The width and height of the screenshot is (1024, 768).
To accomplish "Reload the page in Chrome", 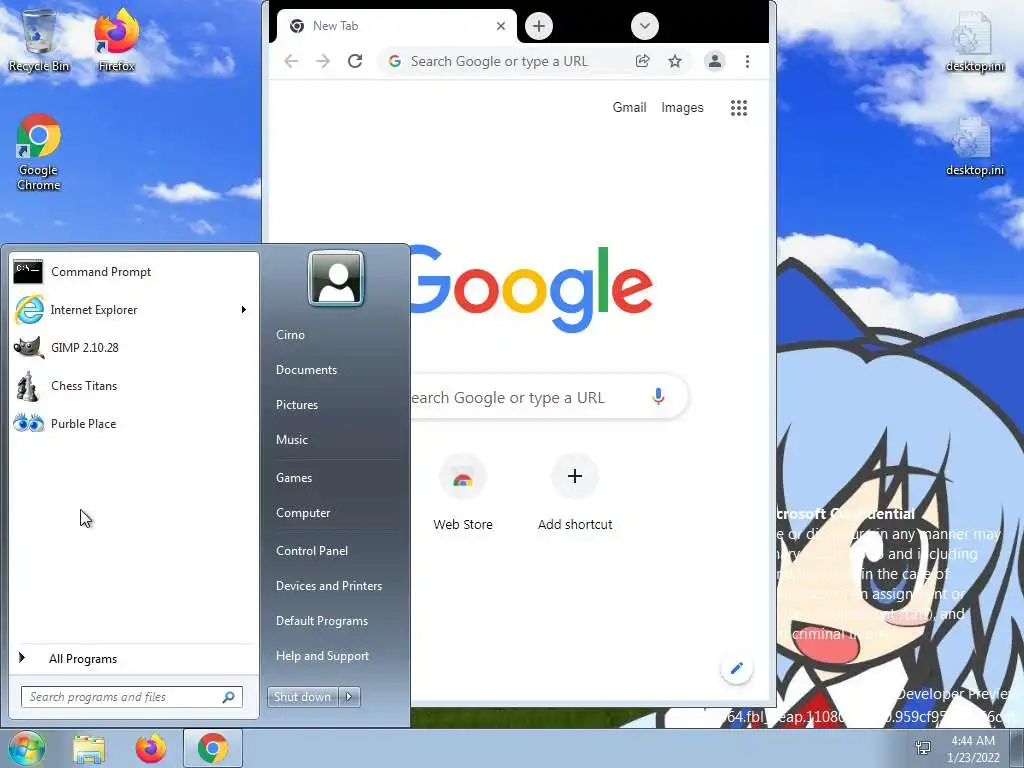I will (x=355, y=61).
